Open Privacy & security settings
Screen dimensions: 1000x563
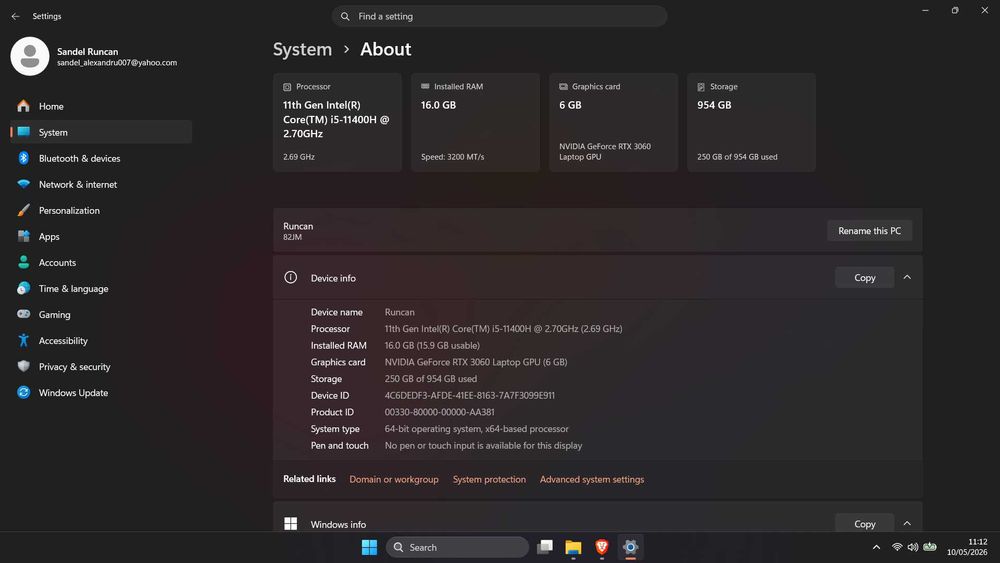click(x=101, y=367)
